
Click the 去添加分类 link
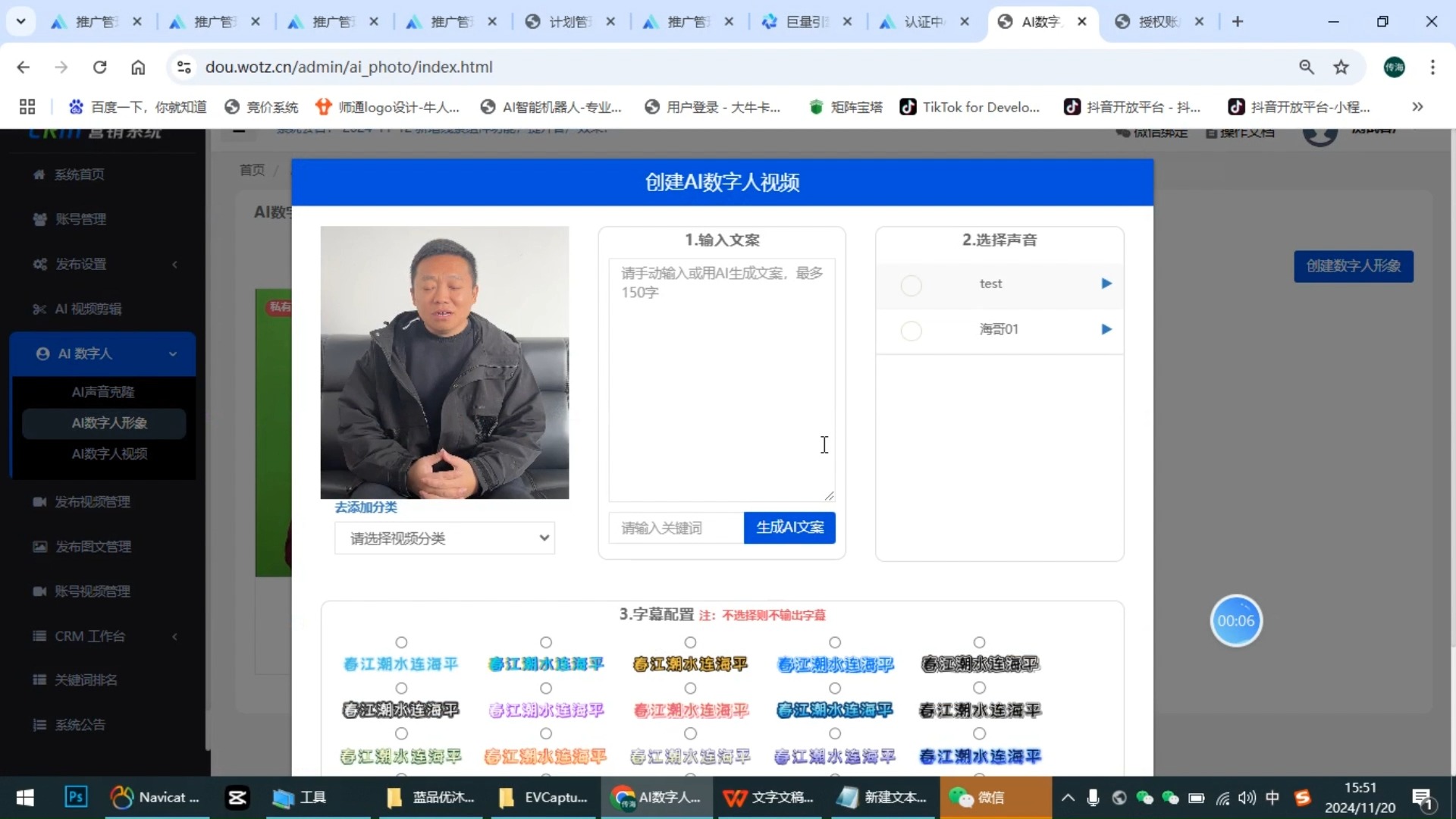click(366, 507)
